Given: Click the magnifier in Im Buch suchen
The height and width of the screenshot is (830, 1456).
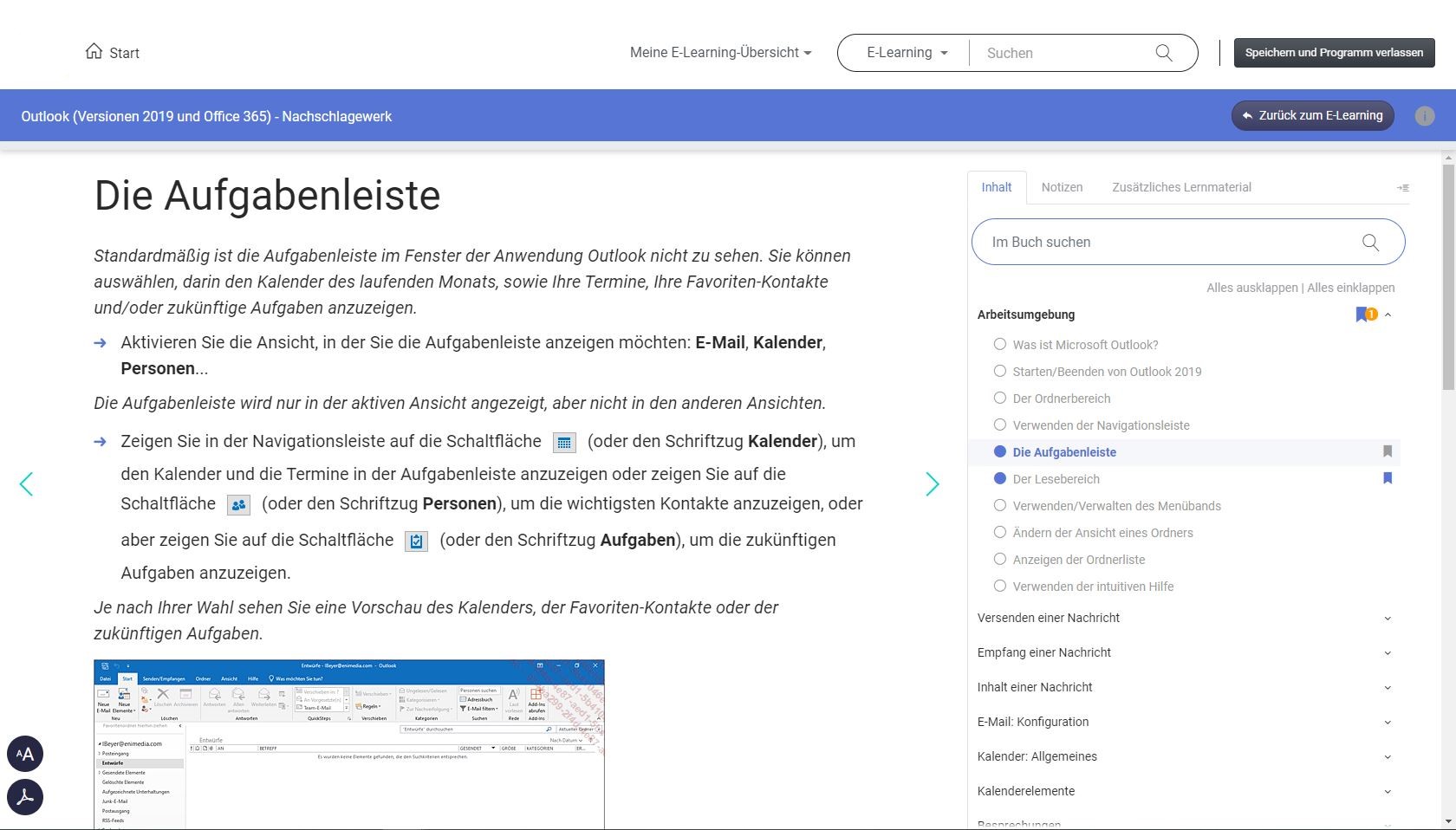Looking at the screenshot, I should 1370,243.
